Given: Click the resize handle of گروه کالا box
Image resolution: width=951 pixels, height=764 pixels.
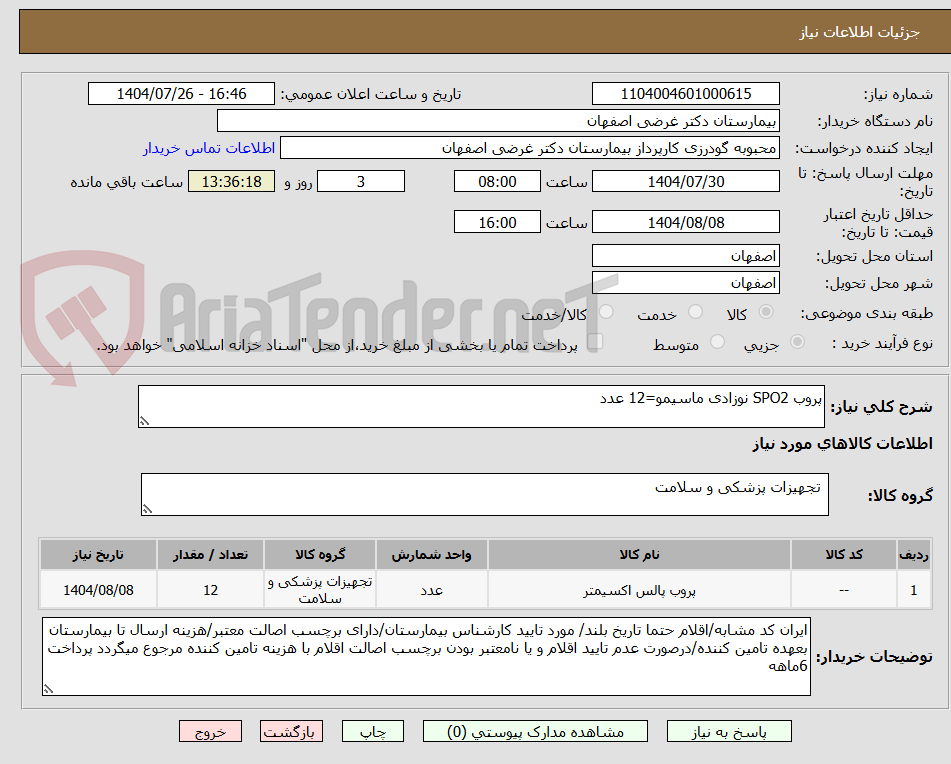Looking at the screenshot, I should 147,510.
